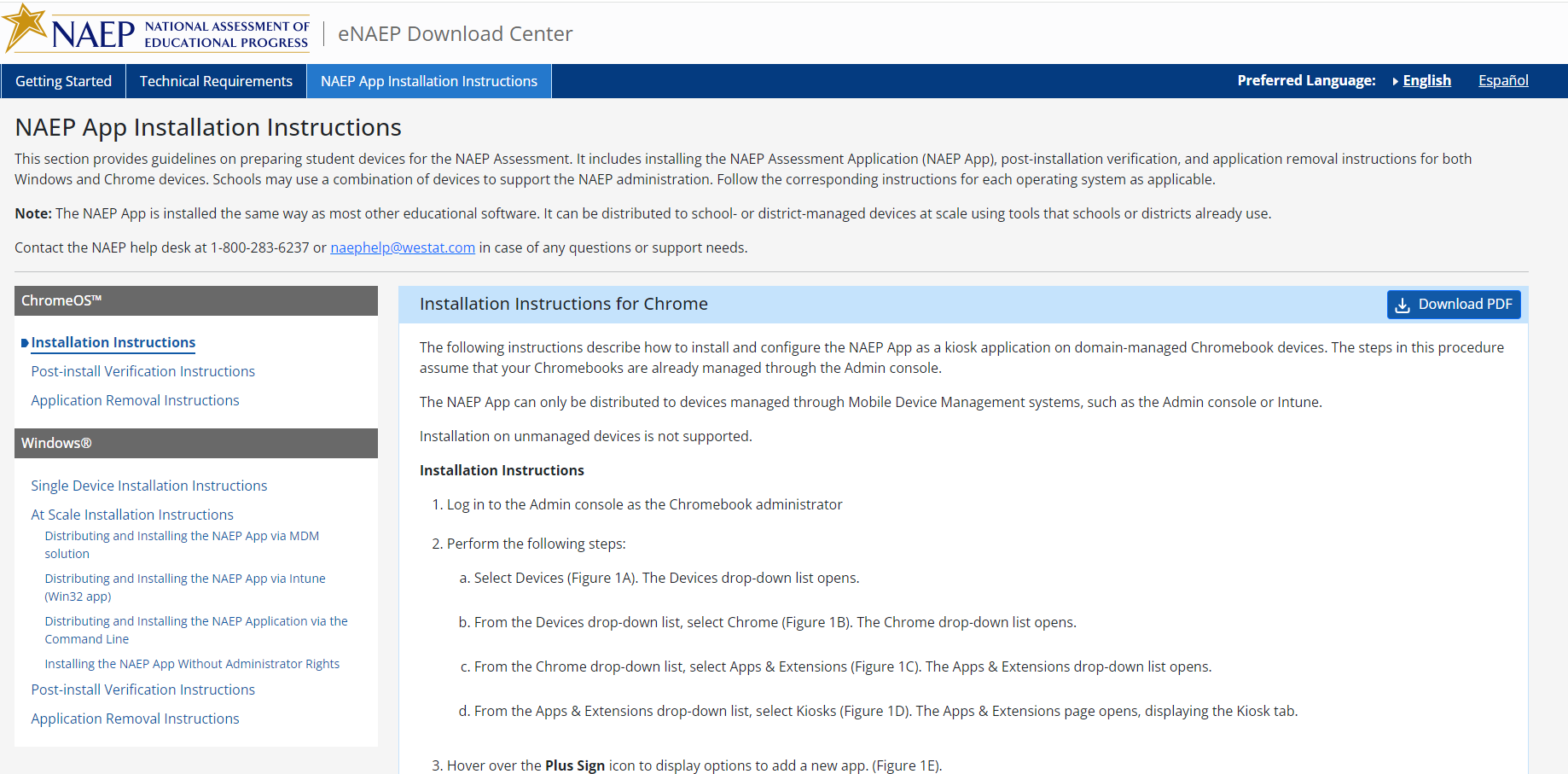Click the Note paragraph about NAEP App

643,213
